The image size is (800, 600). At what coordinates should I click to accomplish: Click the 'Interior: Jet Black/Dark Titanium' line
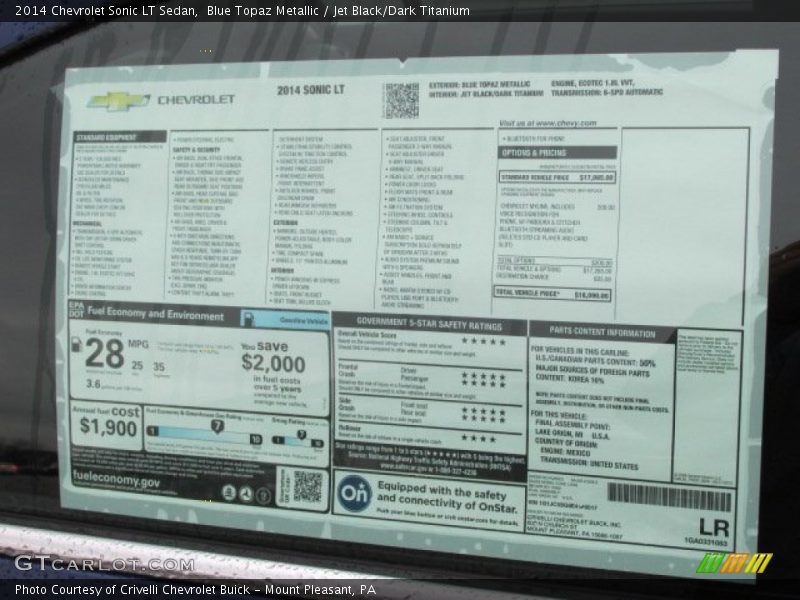point(486,94)
